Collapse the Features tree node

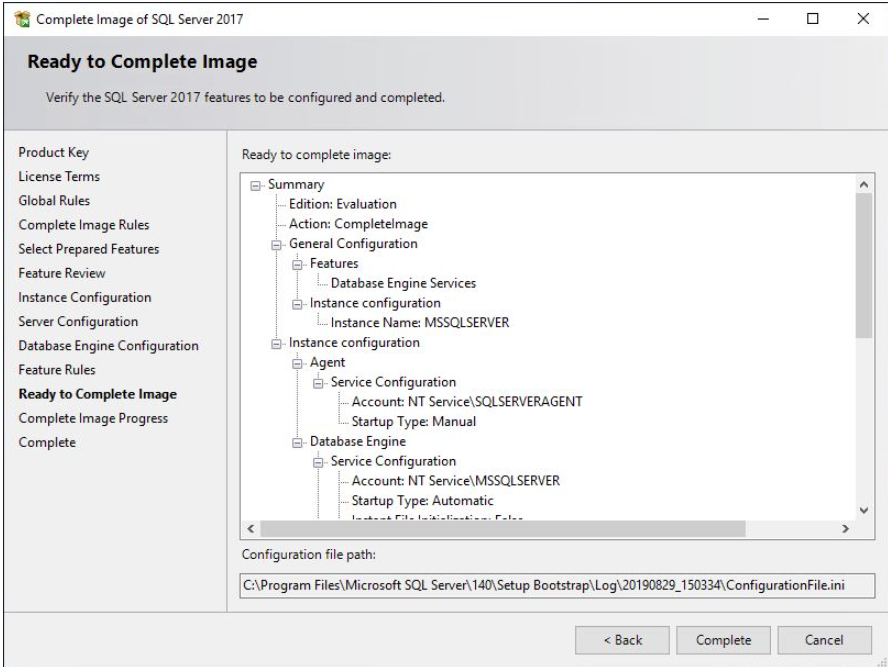coord(297,264)
